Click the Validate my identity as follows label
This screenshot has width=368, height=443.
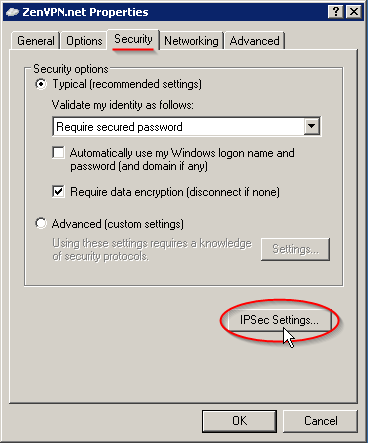tap(123, 105)
